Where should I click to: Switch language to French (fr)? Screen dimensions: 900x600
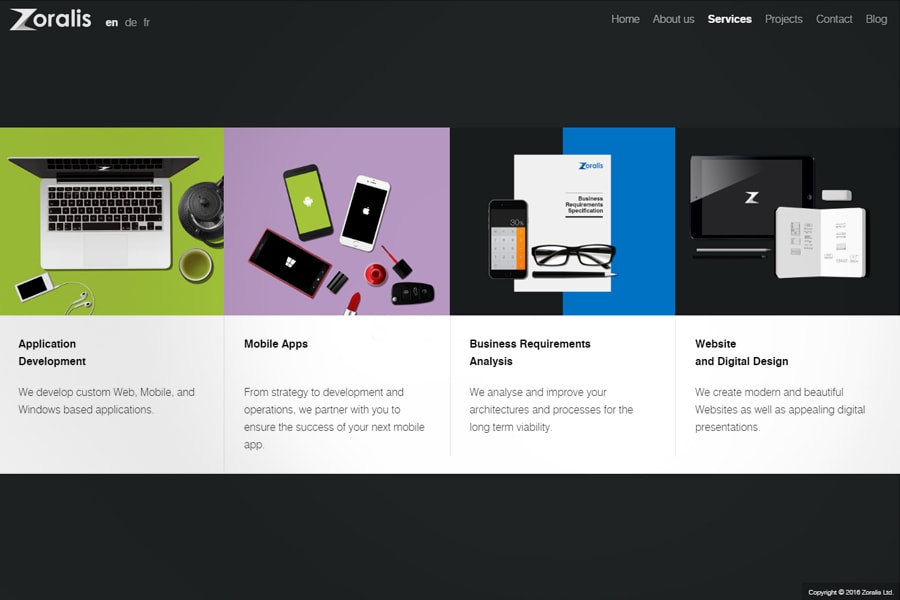[x=147, y=22]
